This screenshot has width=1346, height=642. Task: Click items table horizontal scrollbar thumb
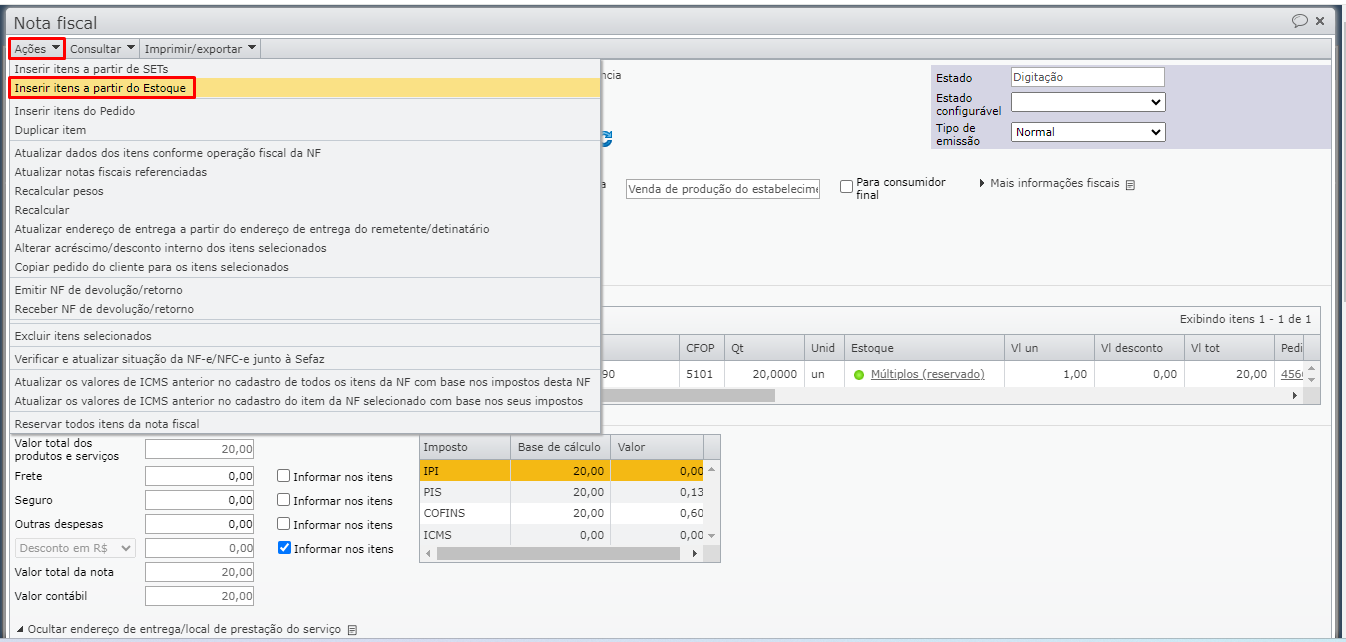point(687,396)
